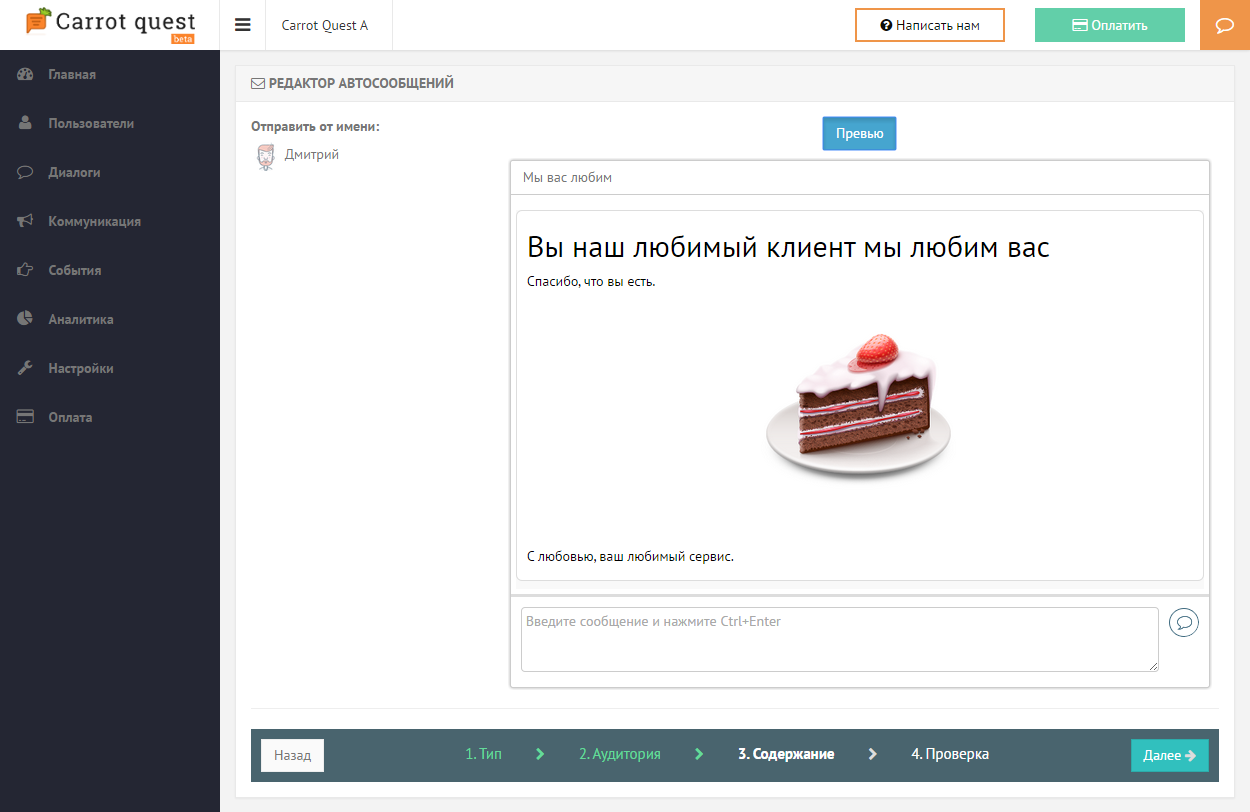Click chevron between Содержание and Проверка steps

tap(872, 754)
